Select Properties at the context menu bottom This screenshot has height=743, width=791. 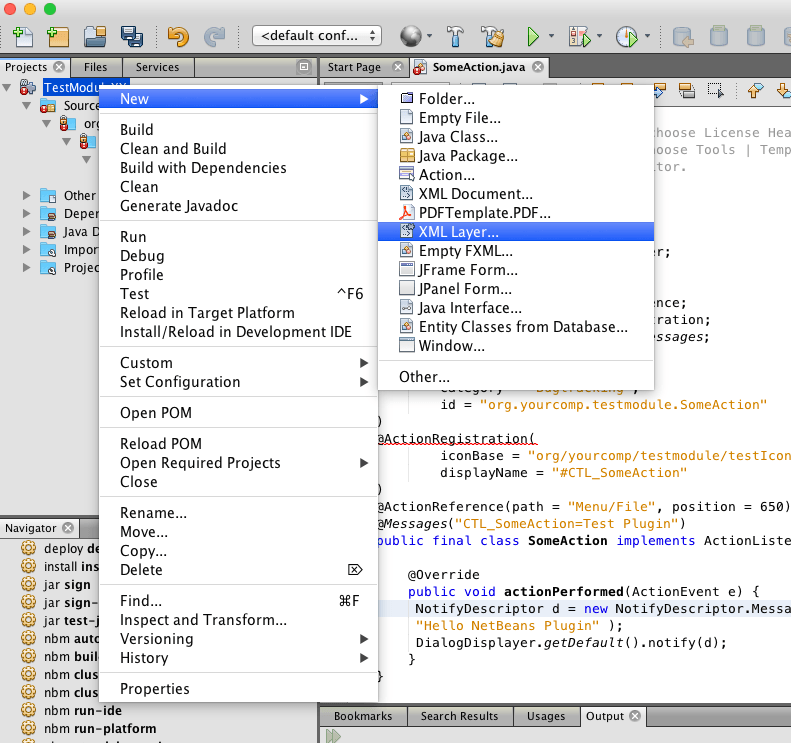click(x=155, y=689)
